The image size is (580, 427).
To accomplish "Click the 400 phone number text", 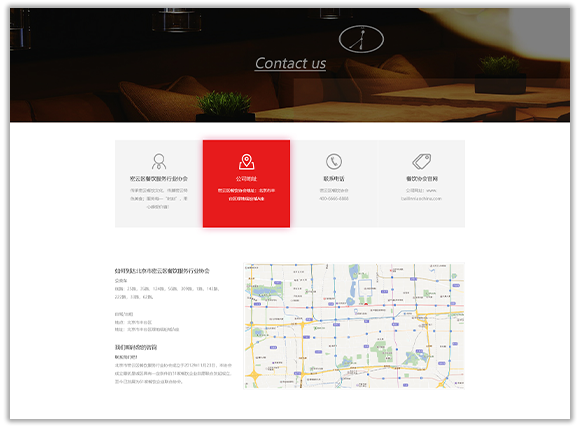I will 334,199.
